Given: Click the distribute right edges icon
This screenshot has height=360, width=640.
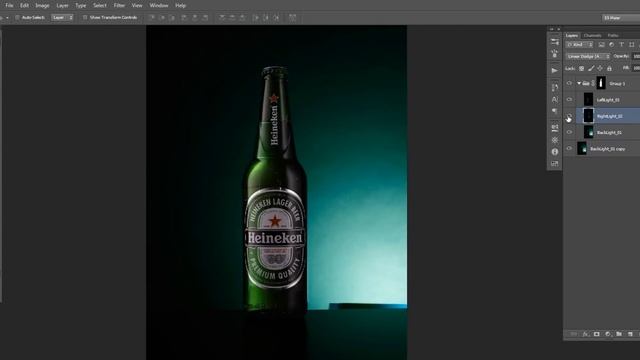Looking at the screenshot, I should point(276,18).
